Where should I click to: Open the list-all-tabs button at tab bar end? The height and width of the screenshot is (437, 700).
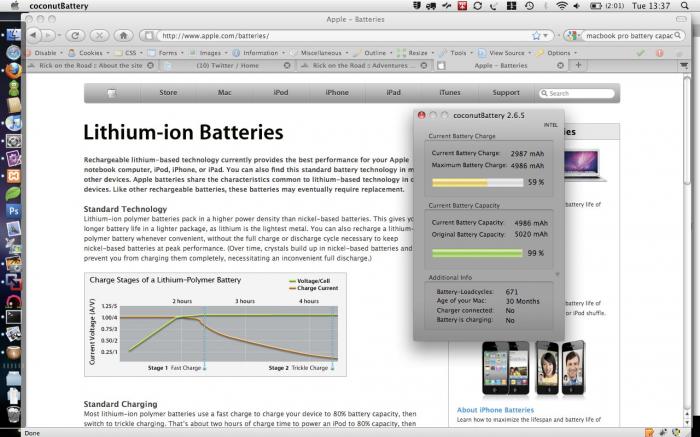(683, 65)
